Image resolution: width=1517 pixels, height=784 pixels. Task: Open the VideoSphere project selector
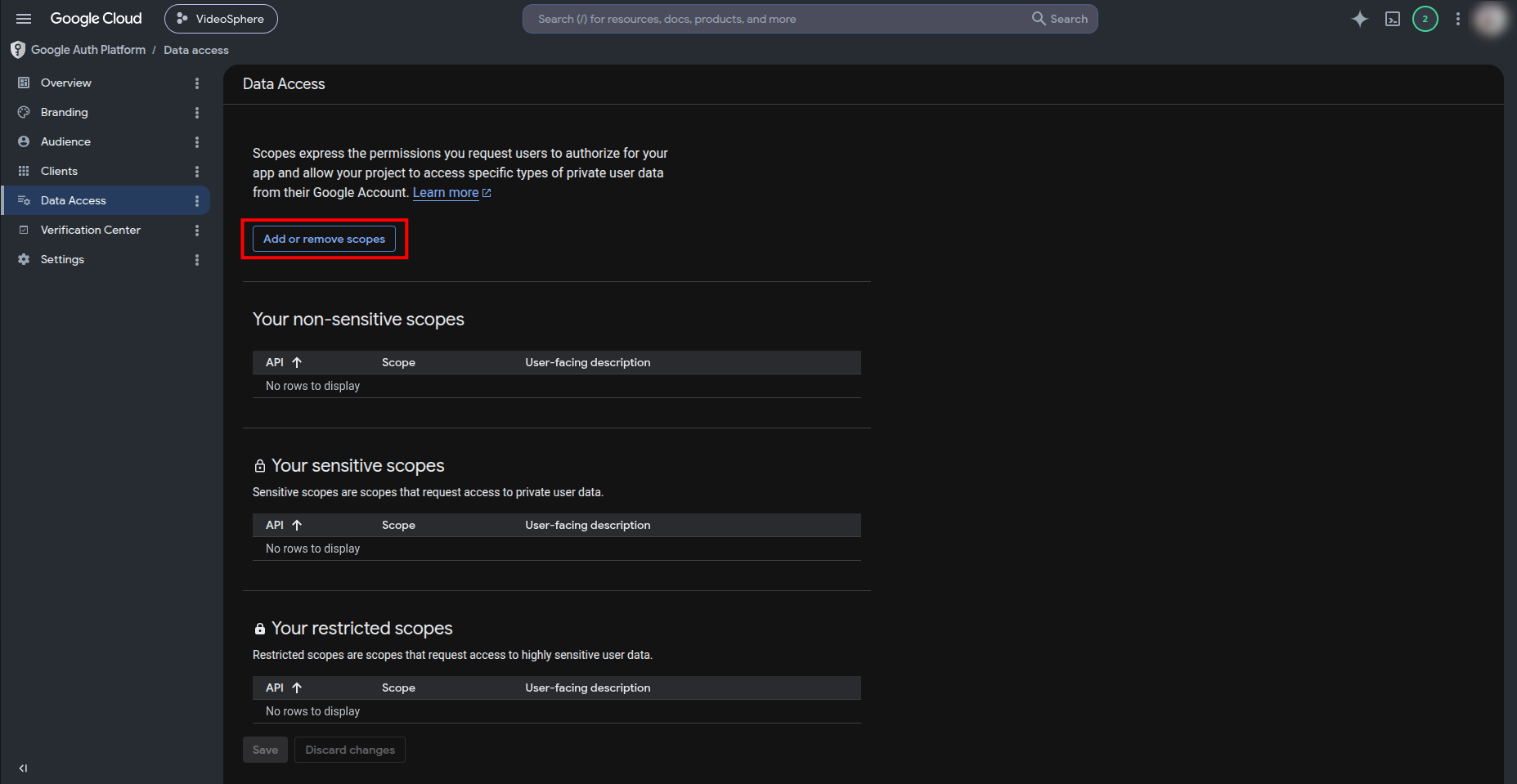tap(221, 19)
